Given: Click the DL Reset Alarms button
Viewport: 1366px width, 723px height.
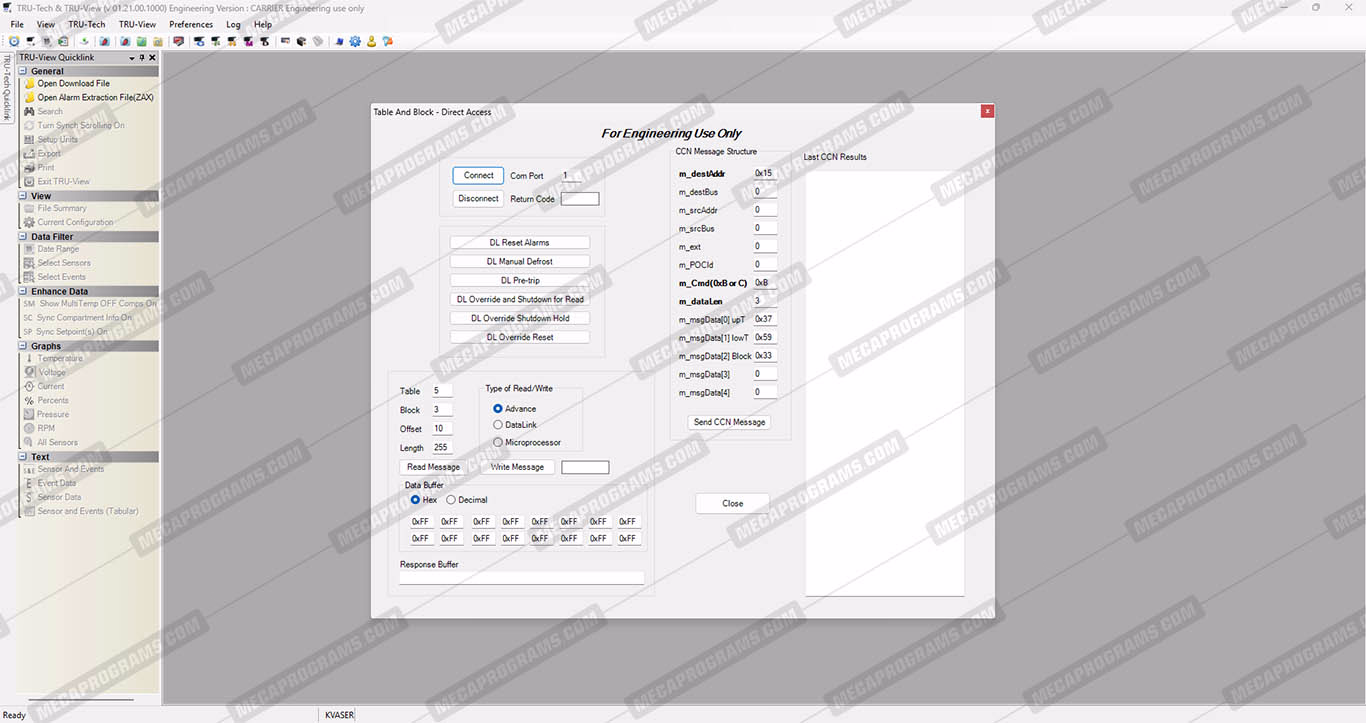Looking at the screenshot, I should pyautogui.click(x=519, y=243).
